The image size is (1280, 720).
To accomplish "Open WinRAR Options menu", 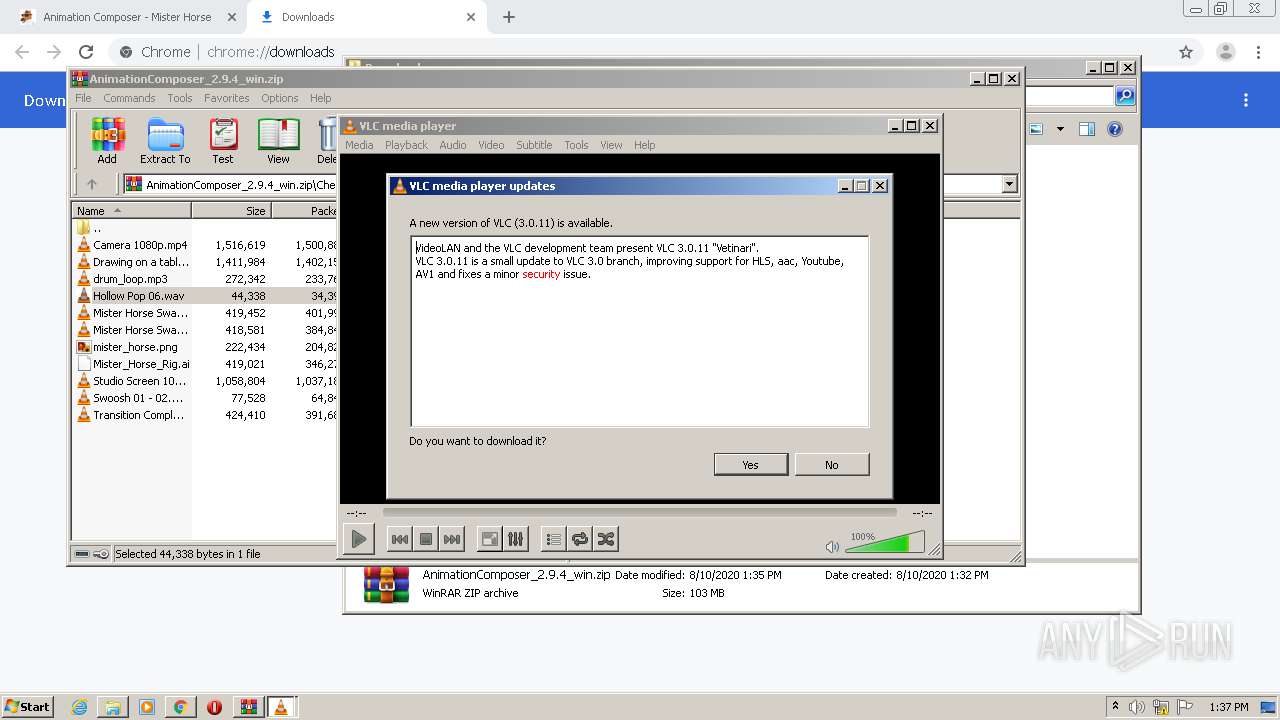I will pyautogui.click(x=280, y=98).
